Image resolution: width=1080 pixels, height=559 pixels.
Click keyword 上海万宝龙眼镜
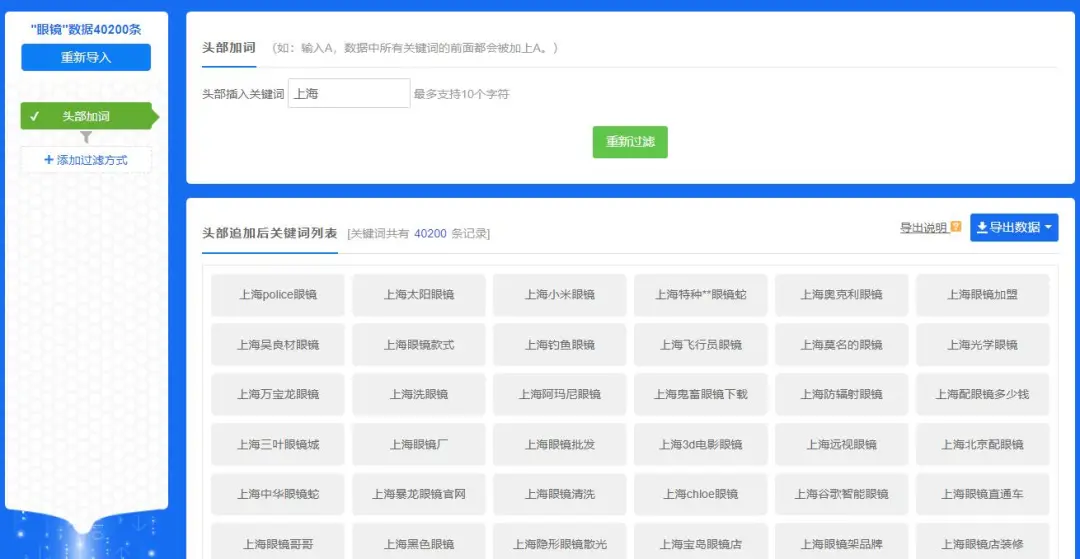click(x=278, y=394)
